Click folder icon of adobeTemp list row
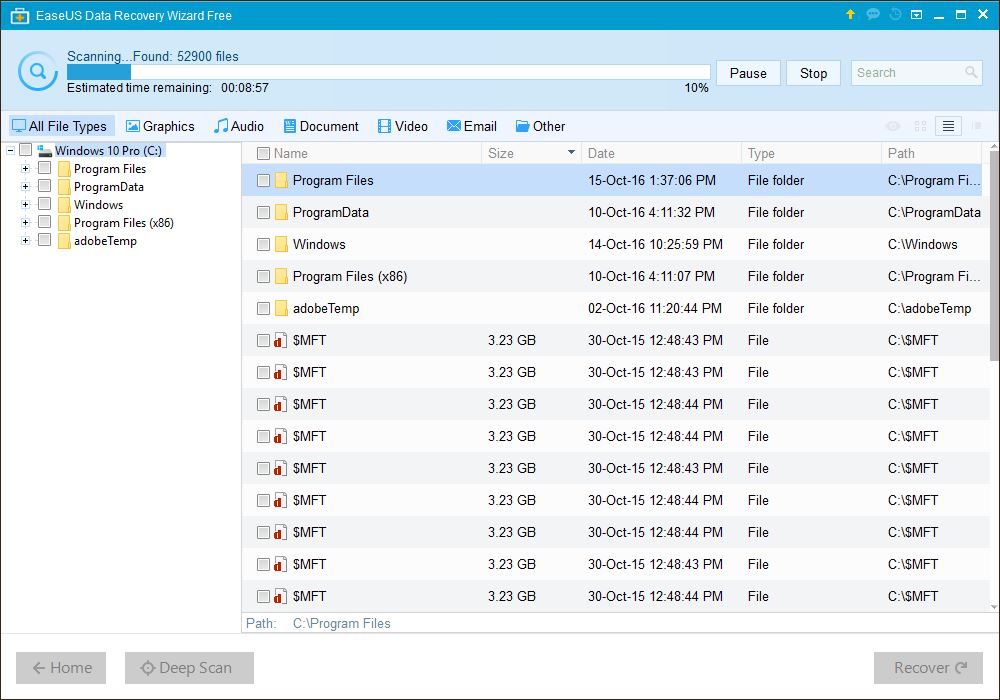1000x700 pixels. coord(281,309)
